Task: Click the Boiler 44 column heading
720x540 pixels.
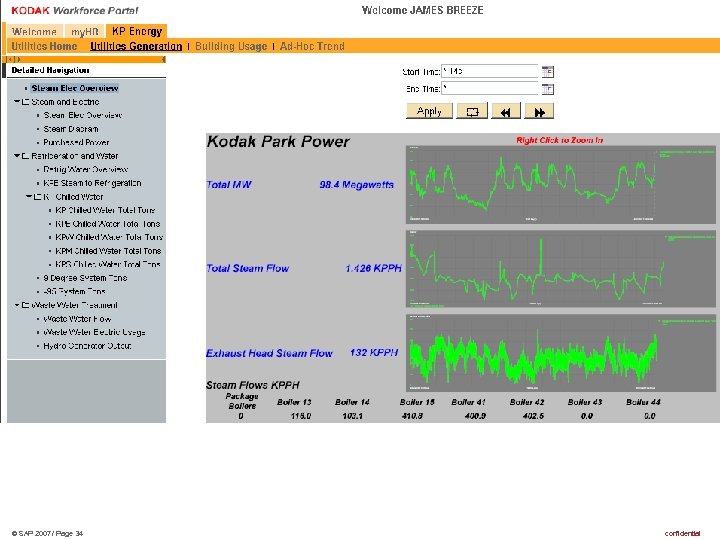Action: (x=643, y=402)
